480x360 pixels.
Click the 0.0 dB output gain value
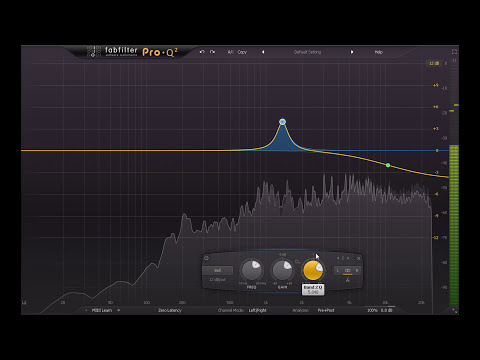(x=387, y=310)
